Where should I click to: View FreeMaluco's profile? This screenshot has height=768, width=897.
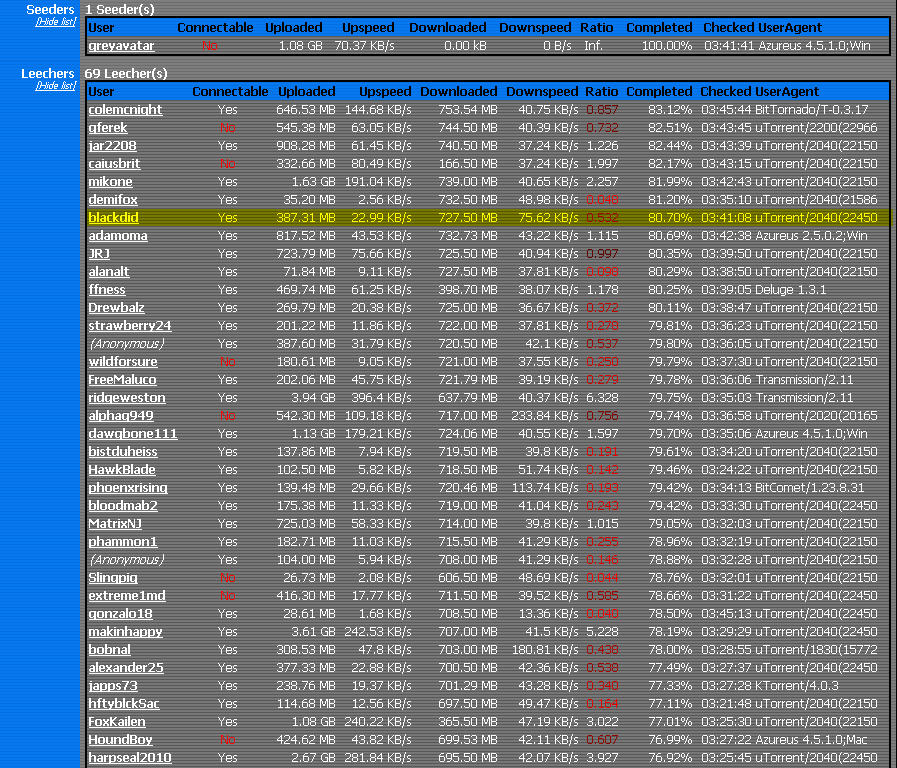122,380
